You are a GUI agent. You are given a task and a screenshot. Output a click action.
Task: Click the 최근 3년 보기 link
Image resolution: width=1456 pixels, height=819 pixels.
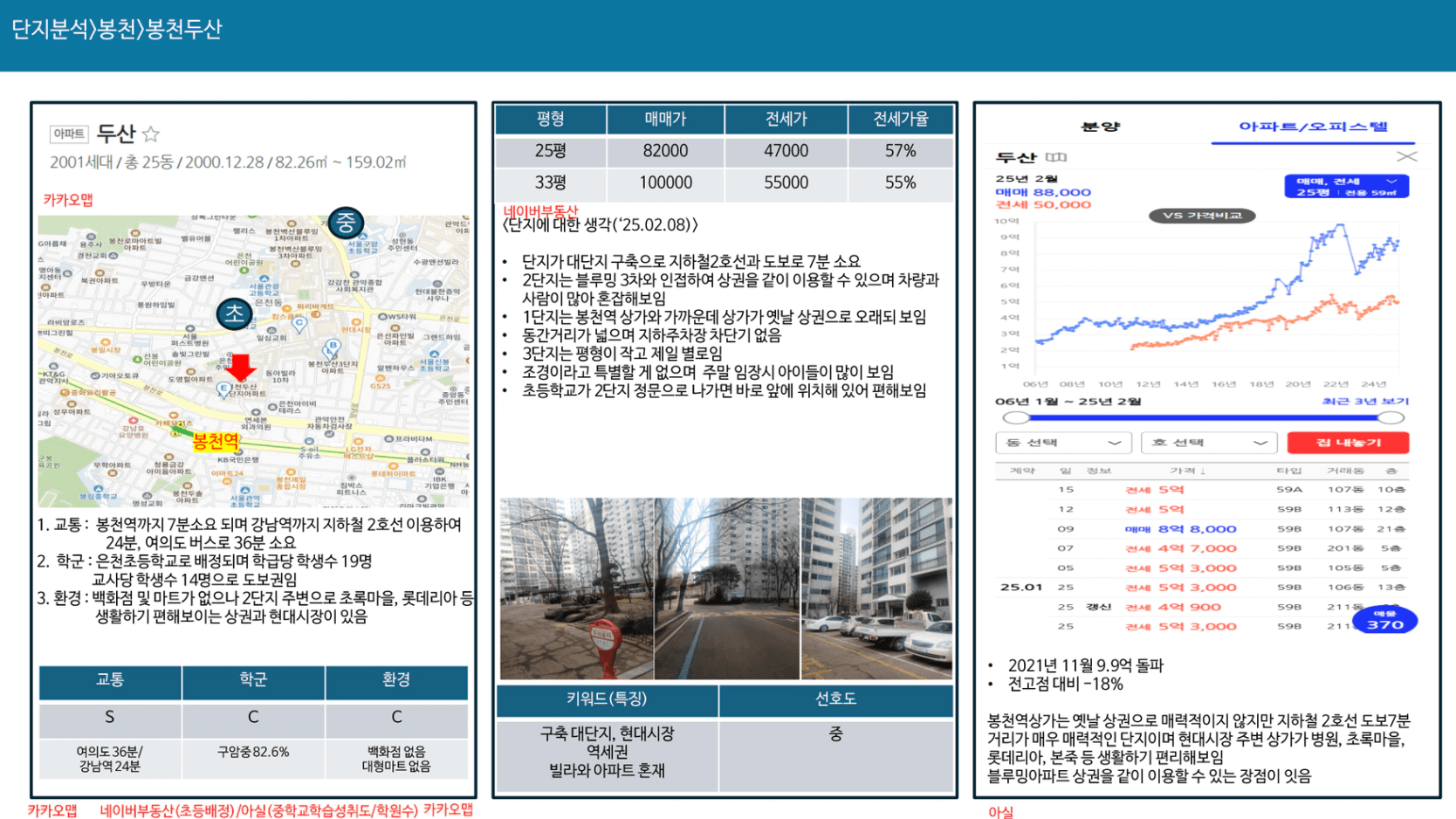tap(1364, 402)
